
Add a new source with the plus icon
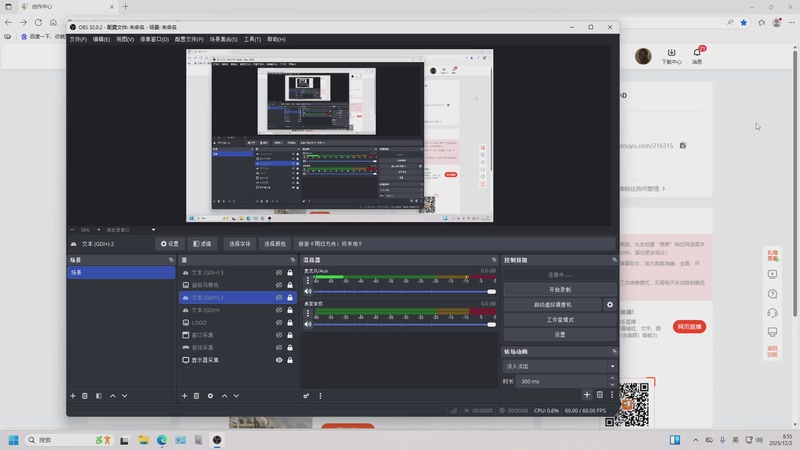pos(184,396)
